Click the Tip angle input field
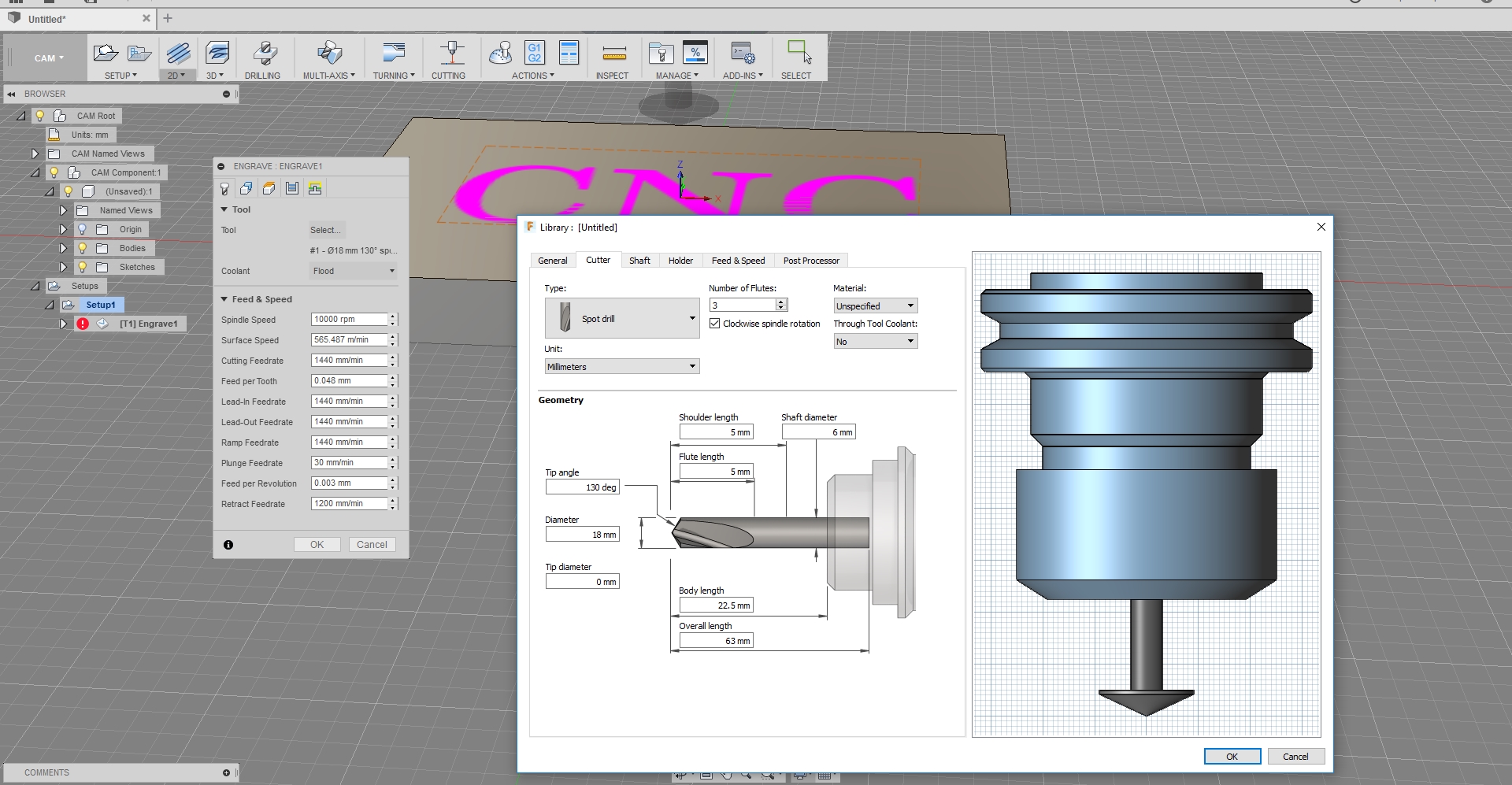The height and width of the screenshot is (785, 1512). coord(582,487)
